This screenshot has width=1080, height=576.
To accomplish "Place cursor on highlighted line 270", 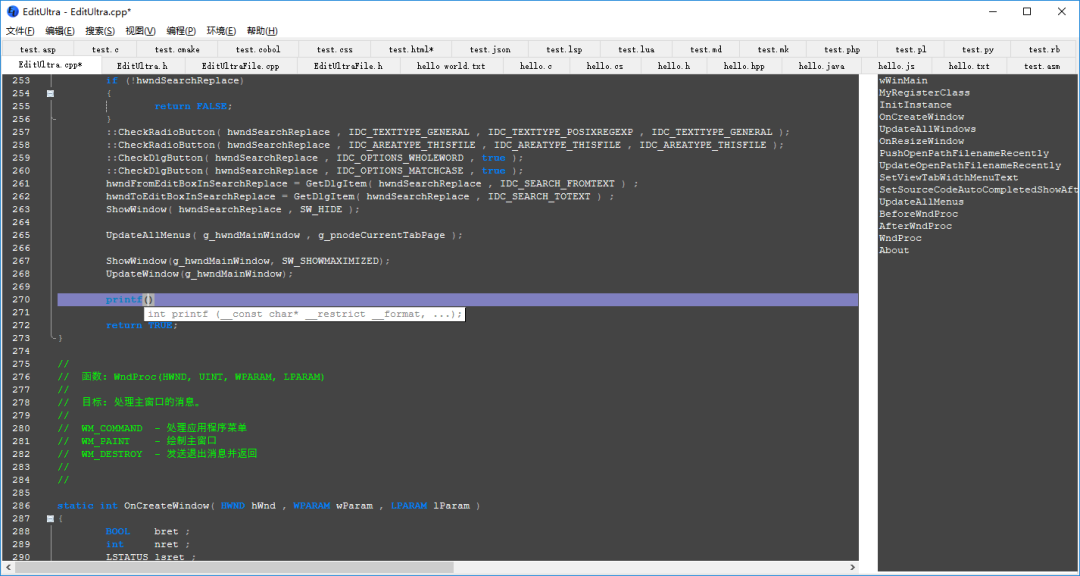I will [457, 300].
